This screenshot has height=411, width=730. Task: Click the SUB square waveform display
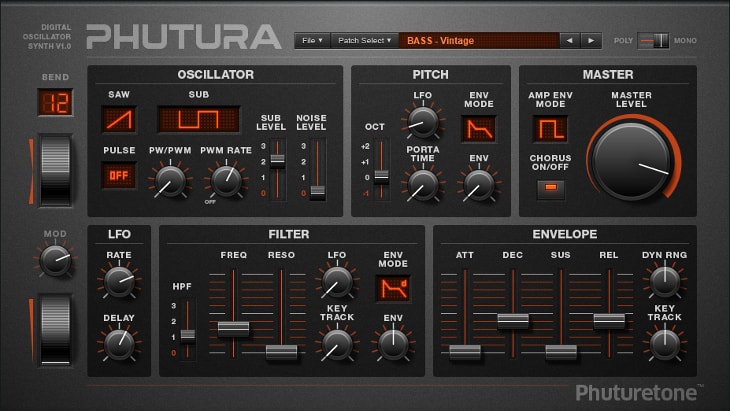199,119
